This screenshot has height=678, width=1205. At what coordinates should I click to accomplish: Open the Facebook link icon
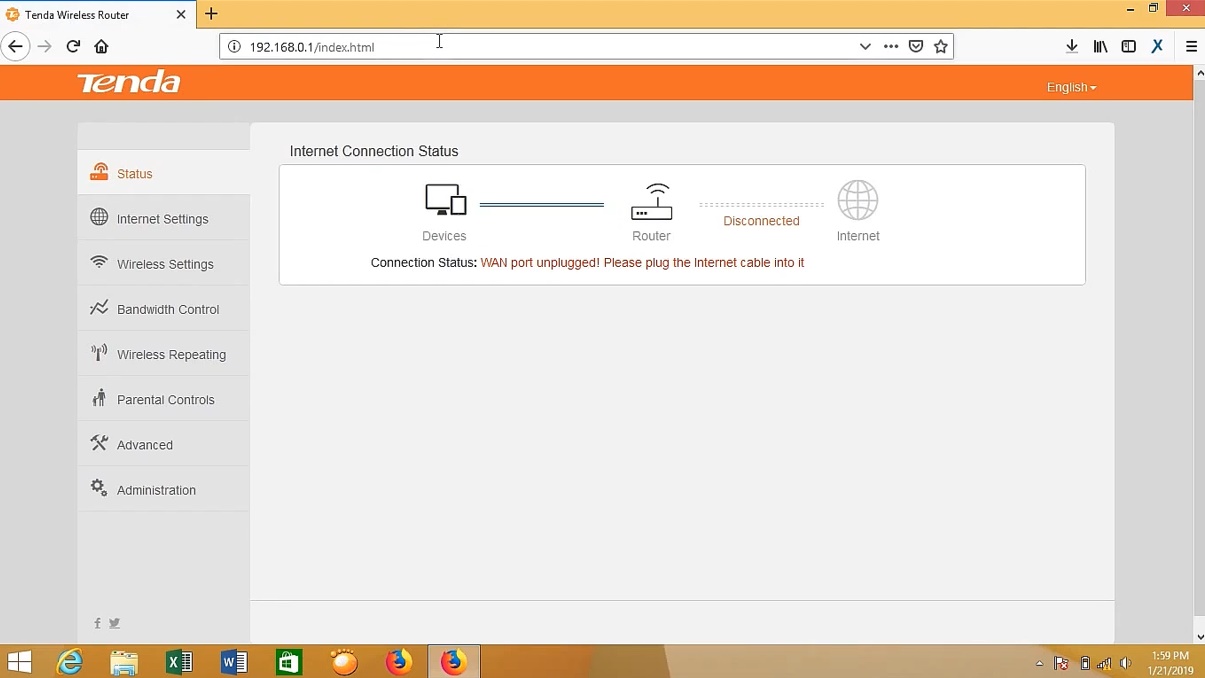point(97,623)
